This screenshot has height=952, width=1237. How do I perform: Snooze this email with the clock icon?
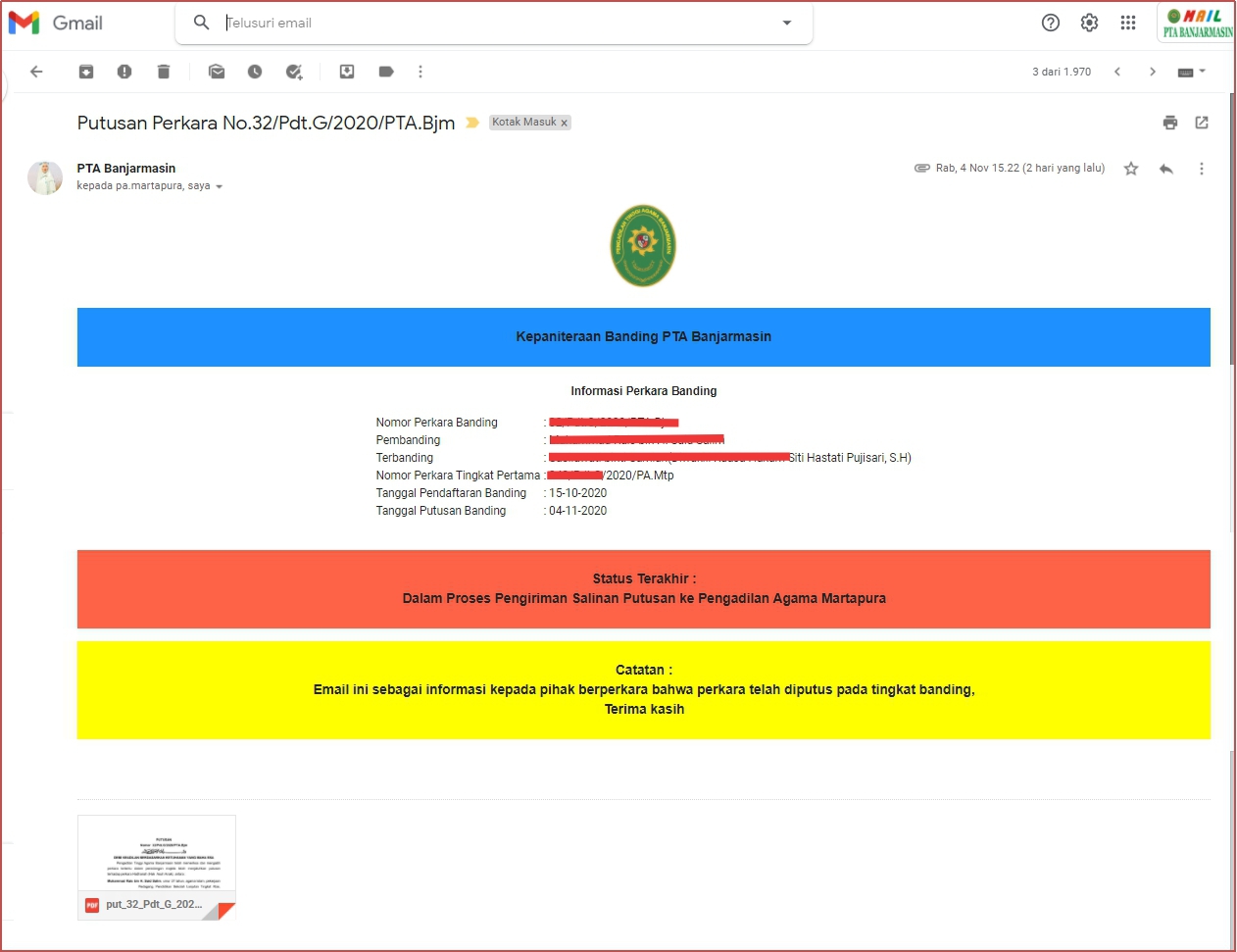pos(255,72)
